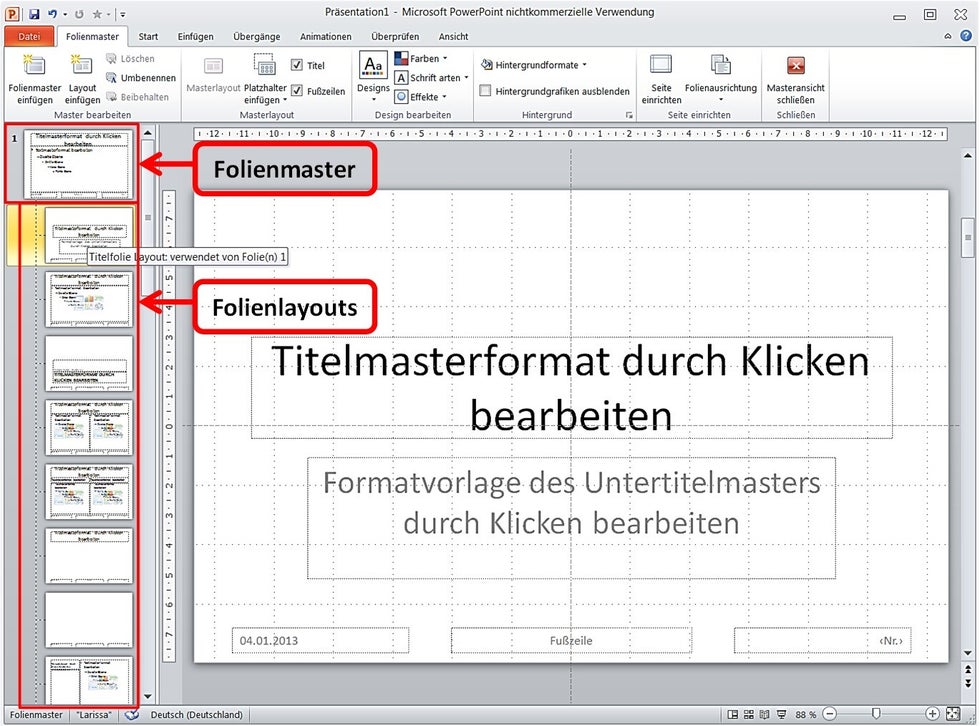Click the Umbenennen rename icon
980x726 pixels.
pos(111,78)
